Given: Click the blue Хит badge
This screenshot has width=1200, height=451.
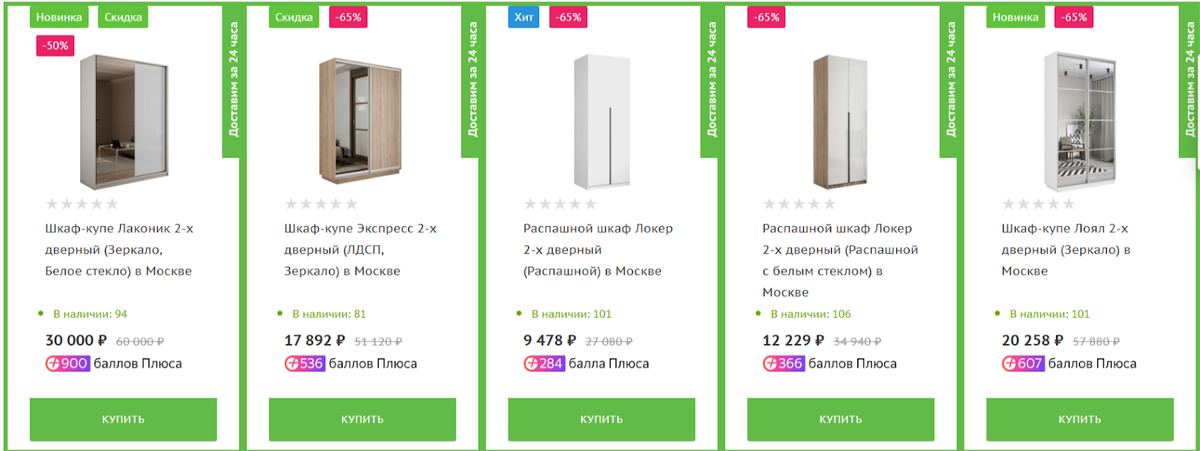Looking at the screenshot, I should pyautogui.click(x=523, y=17).
